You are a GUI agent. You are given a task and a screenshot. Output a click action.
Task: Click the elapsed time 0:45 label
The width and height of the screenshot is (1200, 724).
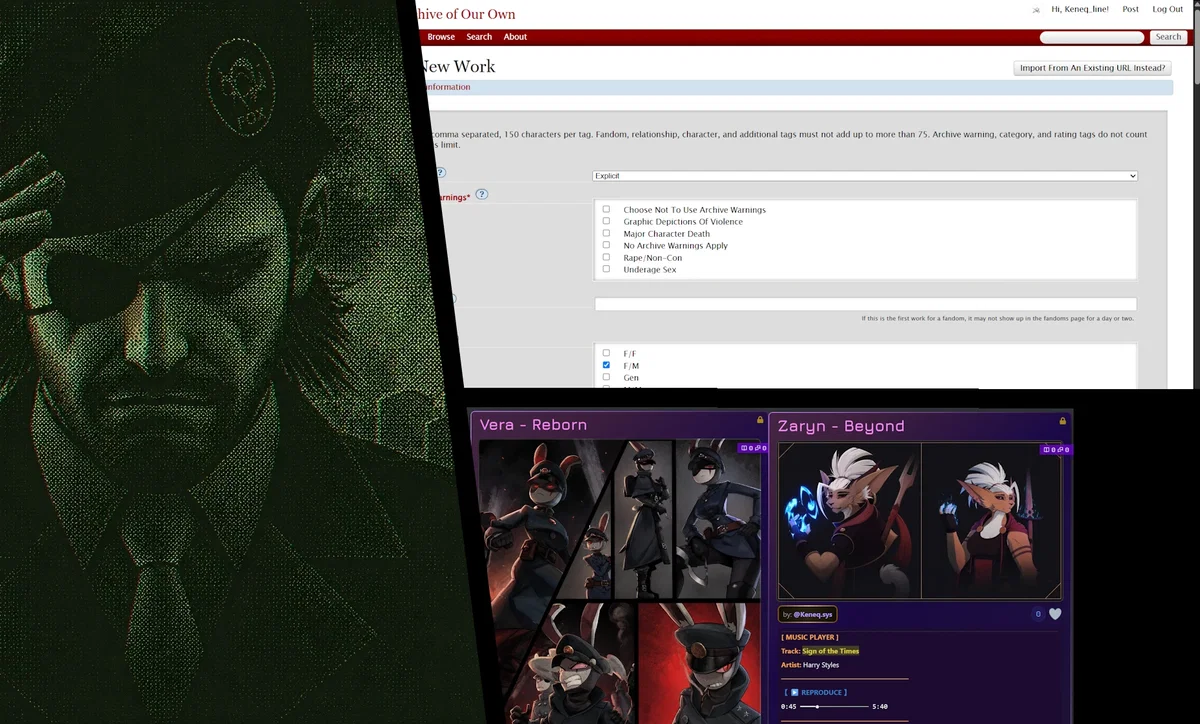pos(788,707)
